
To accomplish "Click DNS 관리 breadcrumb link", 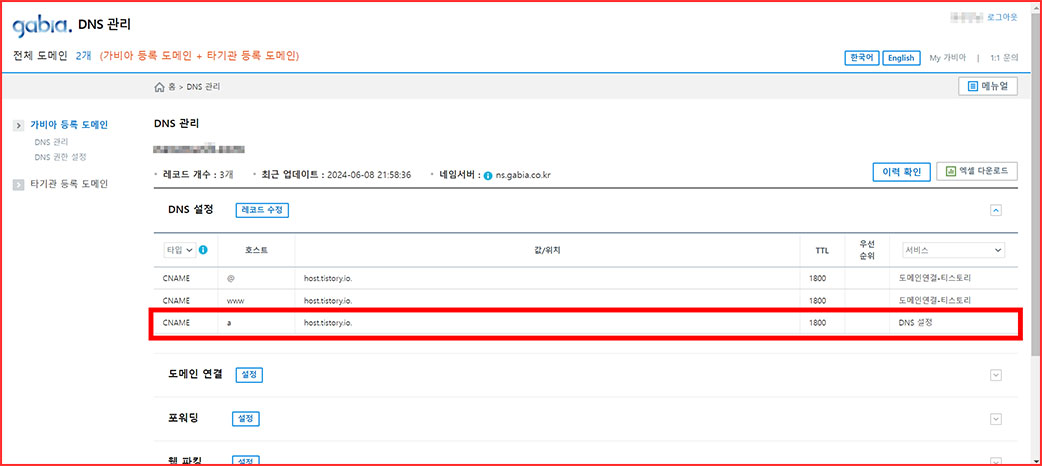I will click(203, 87).
